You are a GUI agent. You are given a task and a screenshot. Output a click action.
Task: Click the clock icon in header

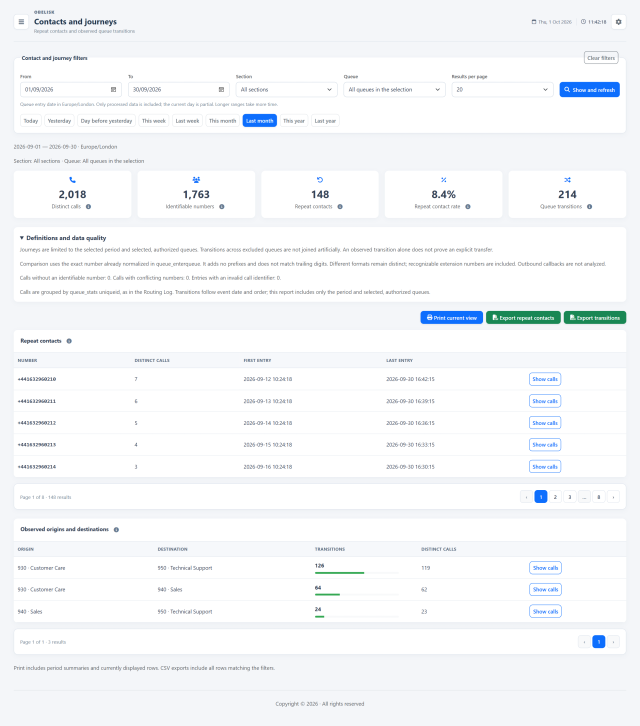pyautogui.click(x=584, y=22)
